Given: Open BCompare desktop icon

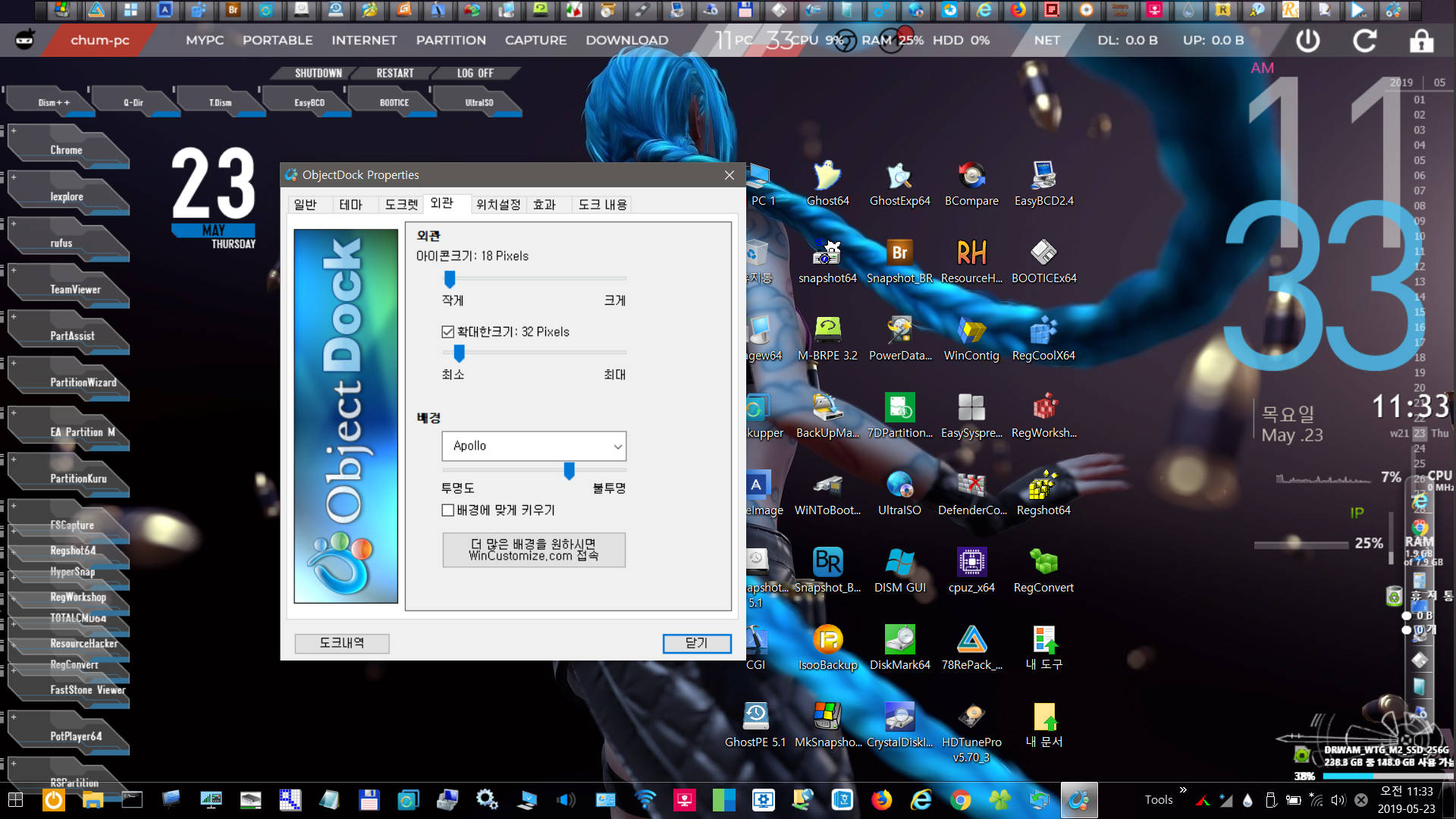Looking at the screenshot, I should tap(971, 184).
